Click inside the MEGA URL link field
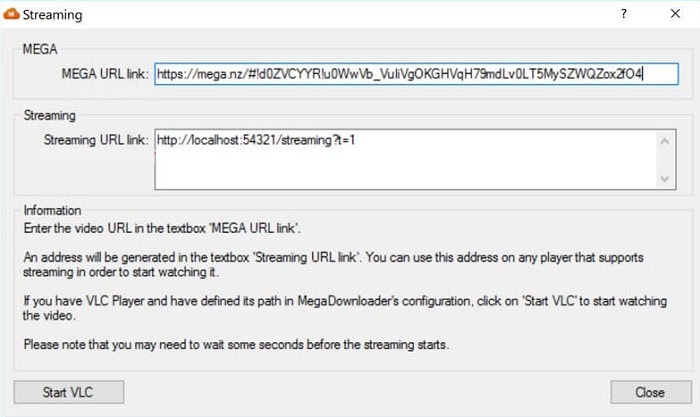The image size is (700, 417). coord(416,74)
